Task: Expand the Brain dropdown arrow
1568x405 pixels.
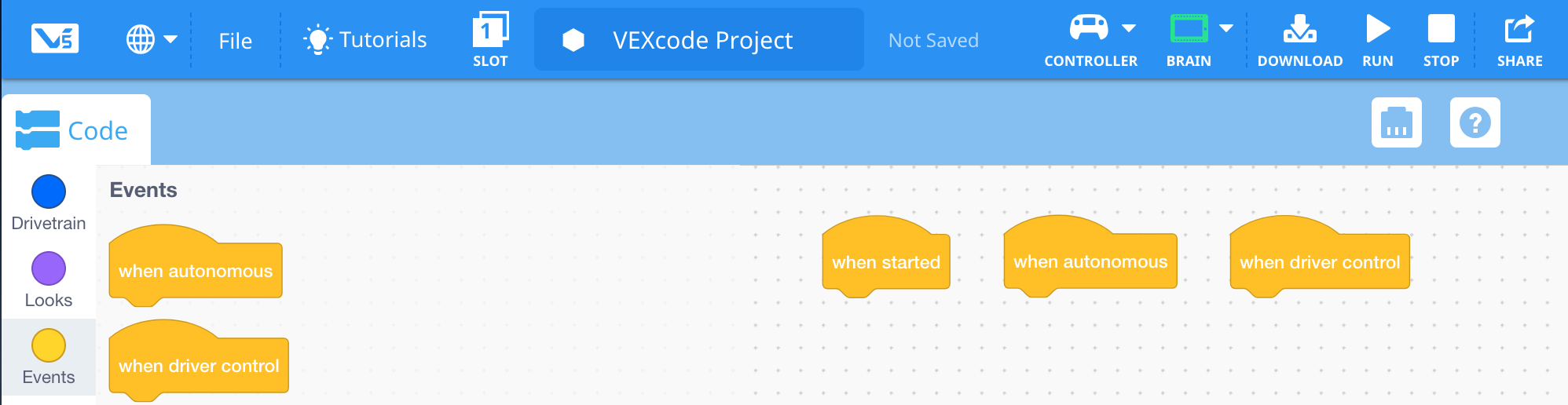Action: click(x=1226, y=29)
